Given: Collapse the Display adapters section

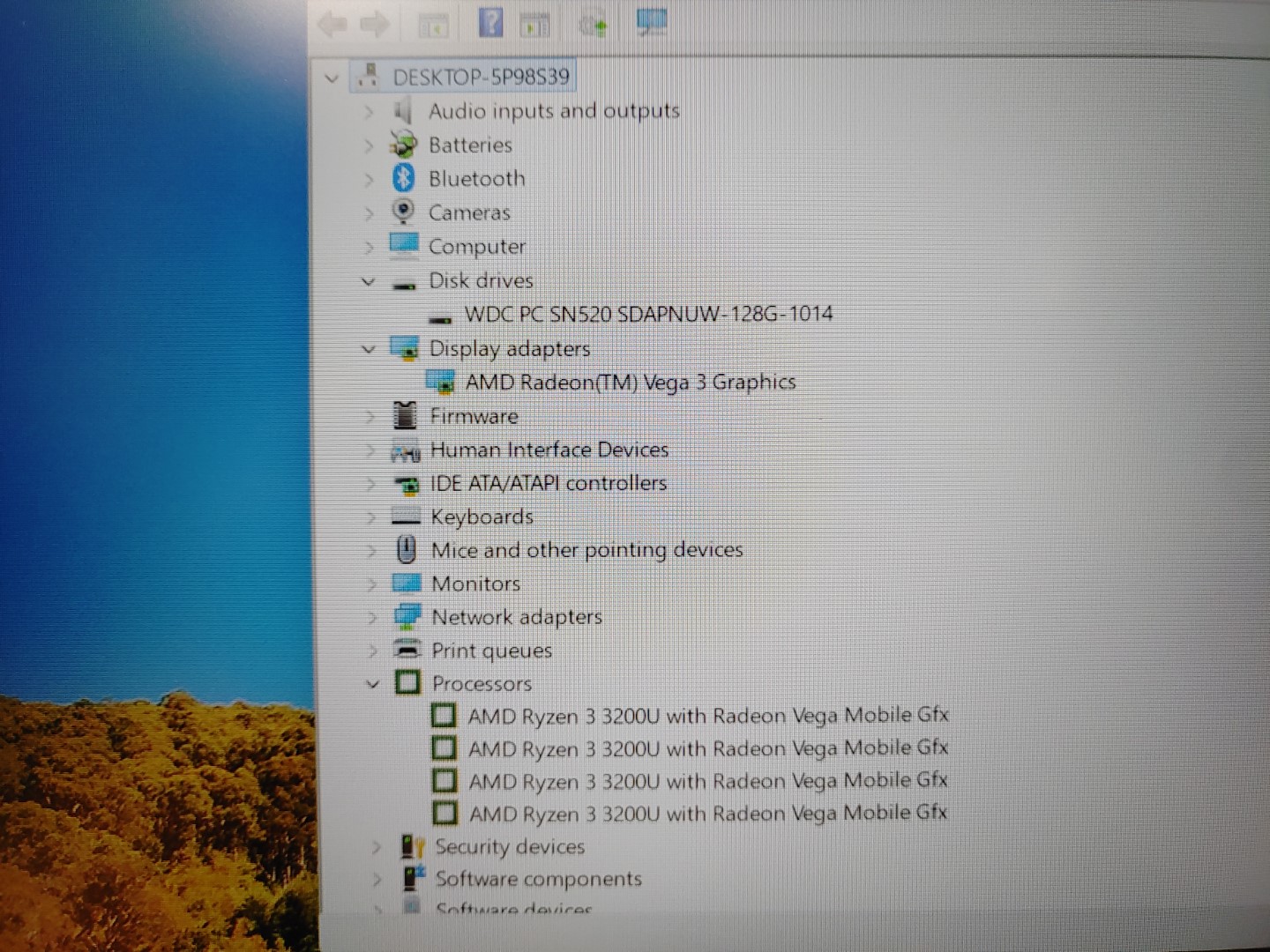Looking at the screenshot, I should coord(369,349).
